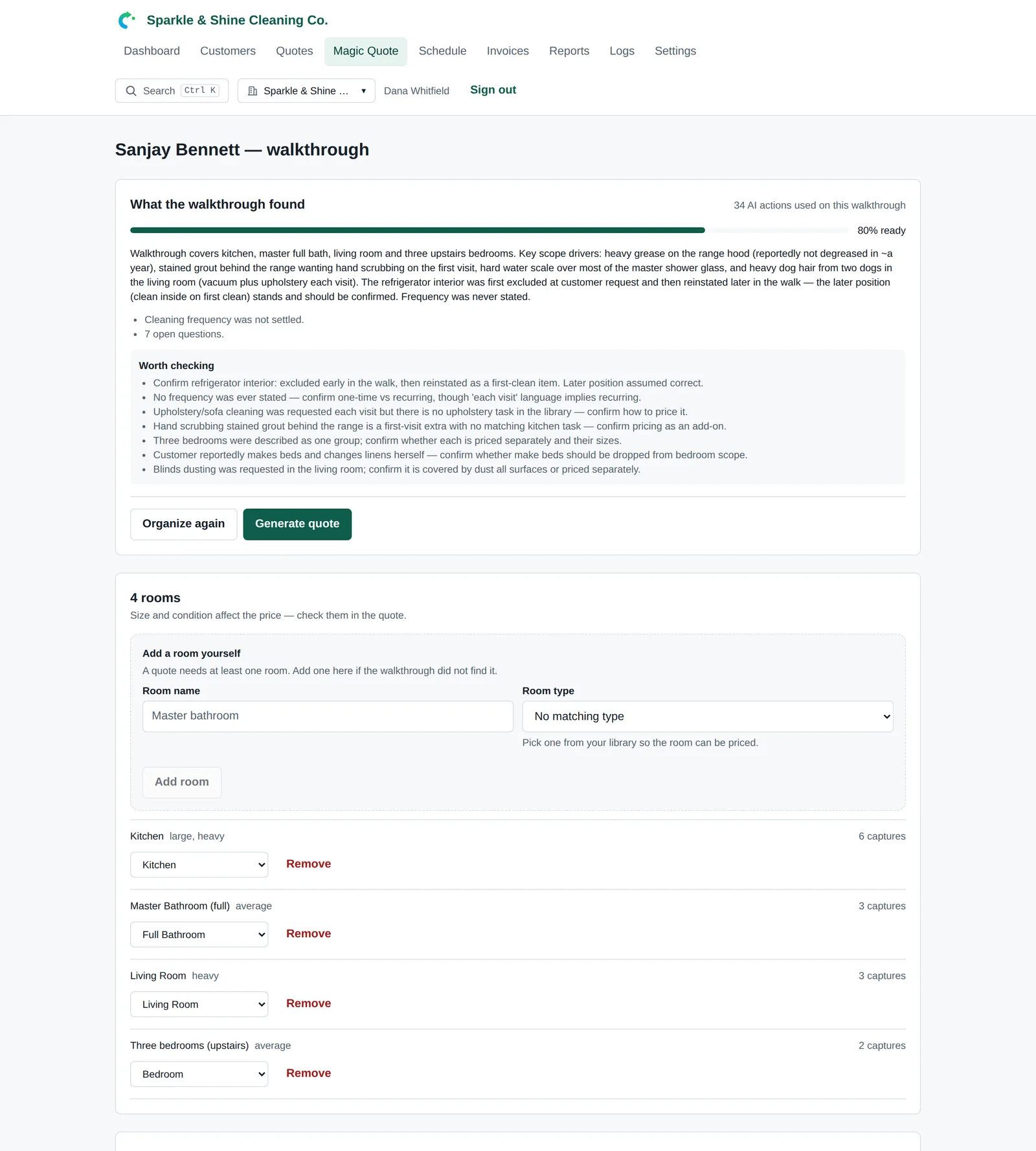Click the magnifier icon in Search

tap(131, 91)
